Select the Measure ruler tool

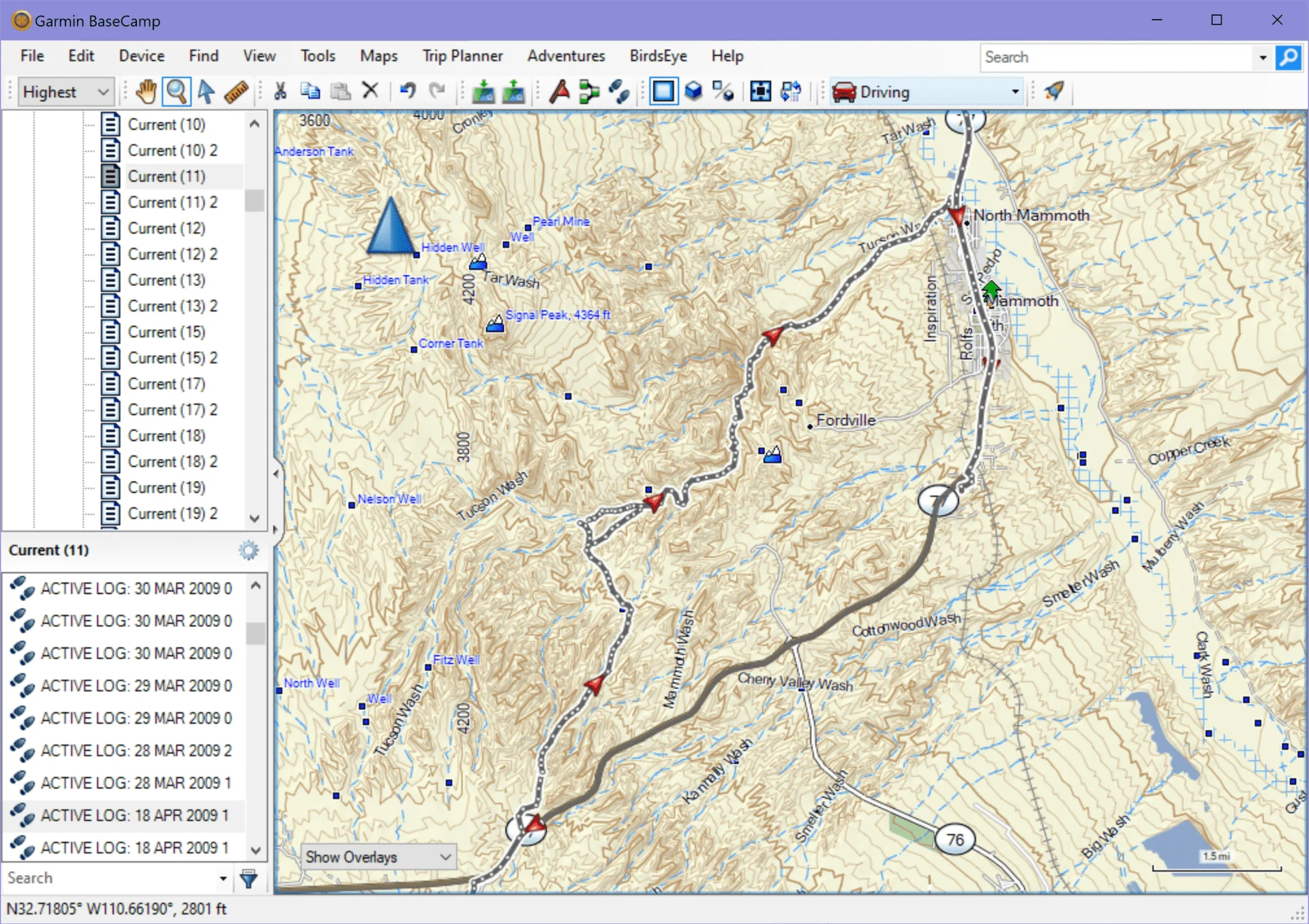pyautogui.click(x=237, y=91)
